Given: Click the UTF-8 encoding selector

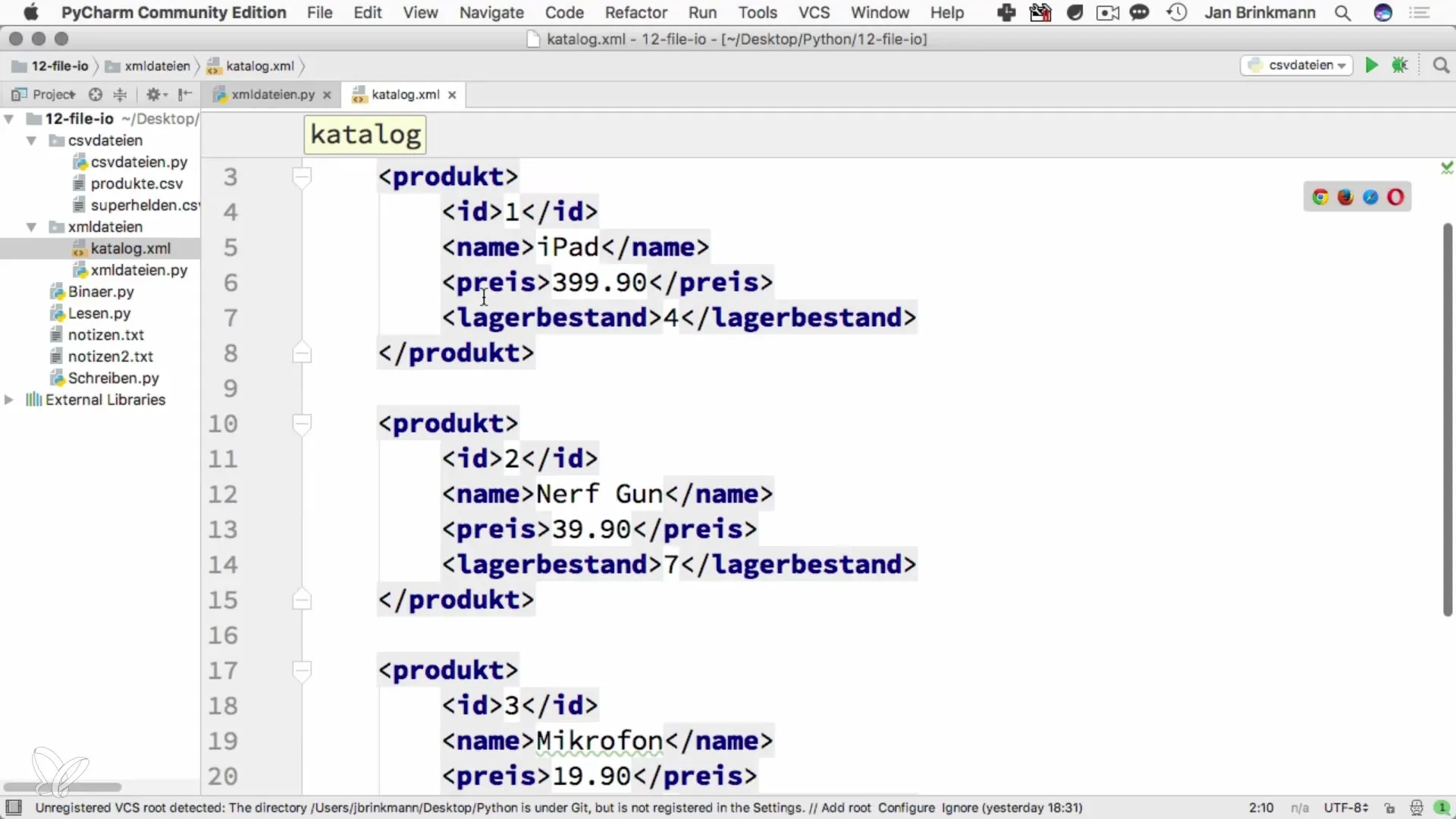Looking at the screenshot, I should pos(1346,808).
